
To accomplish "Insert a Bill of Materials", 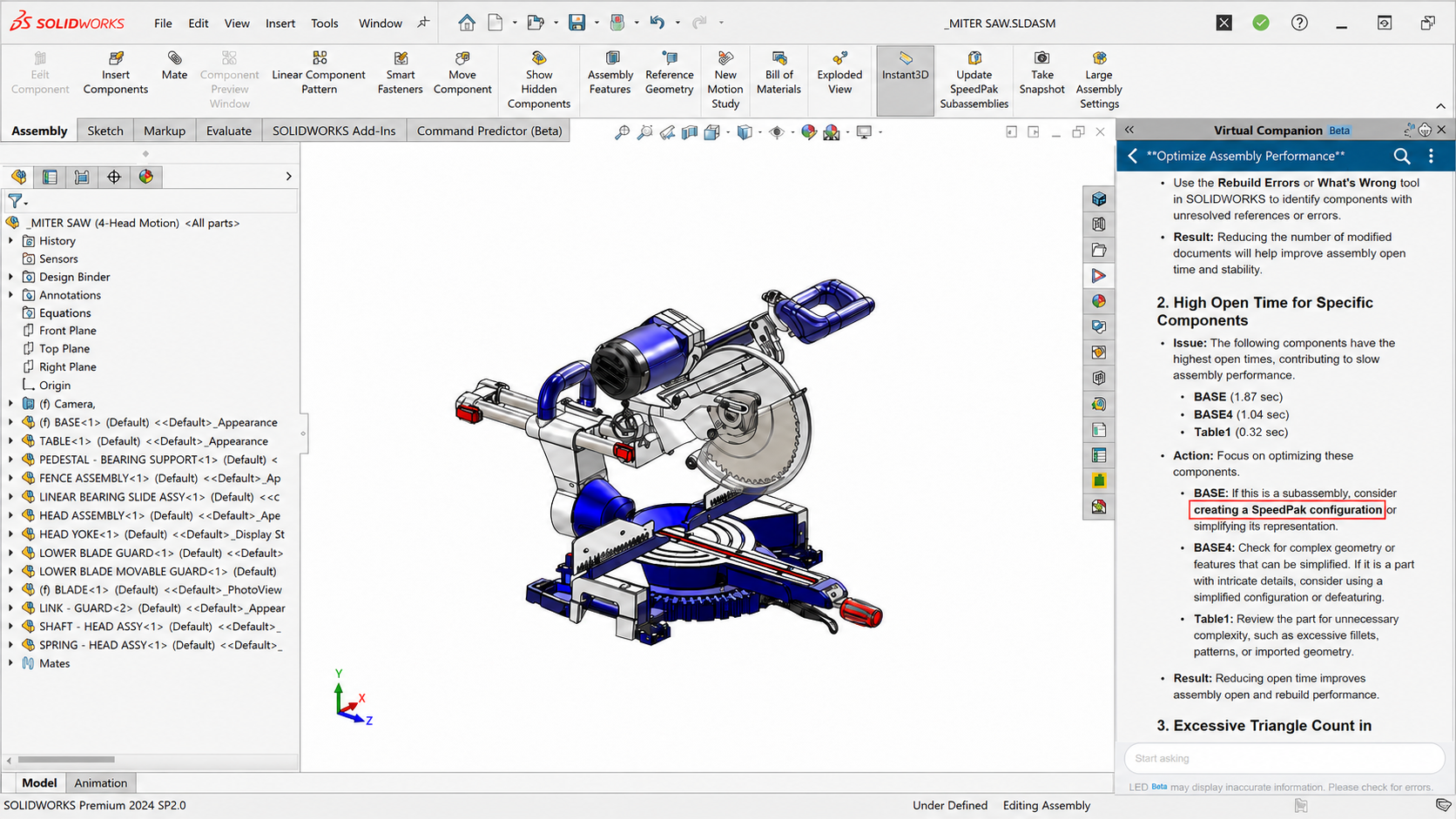I will coord(779,73).
